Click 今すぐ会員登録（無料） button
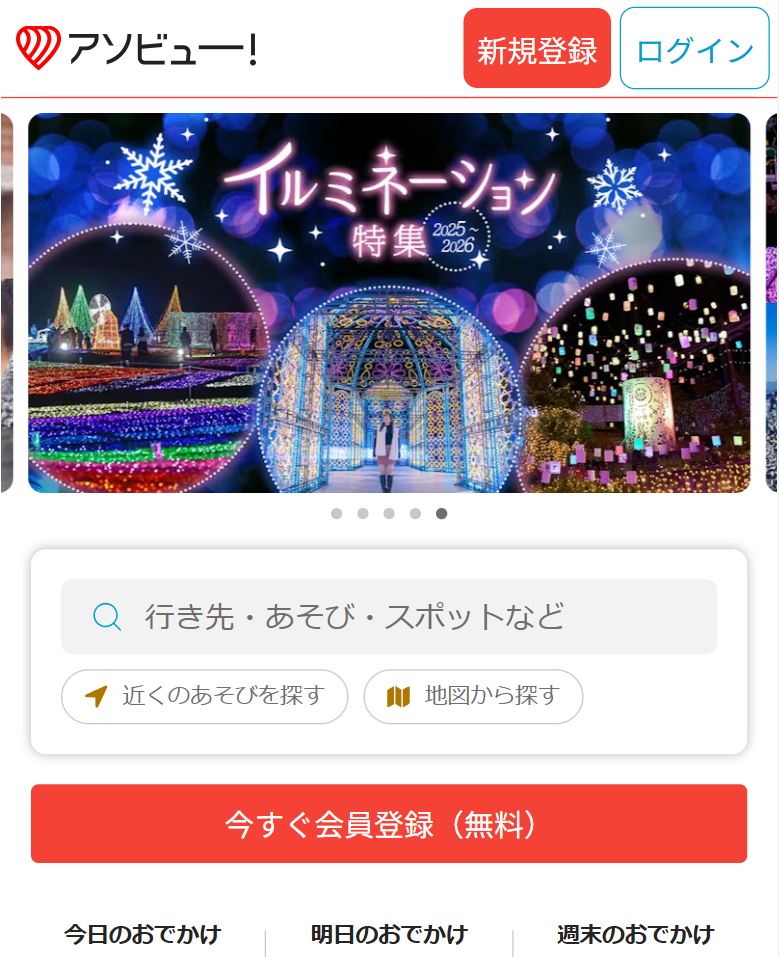 [x=389, y=823]
